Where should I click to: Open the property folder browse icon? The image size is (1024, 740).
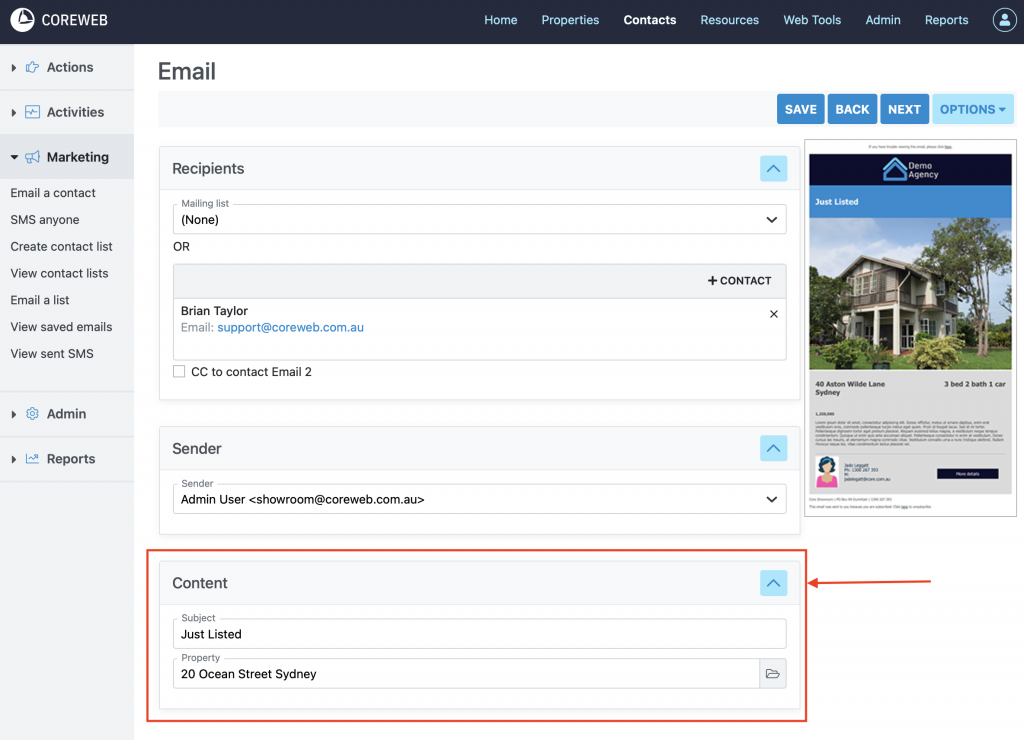pos(772,674)
